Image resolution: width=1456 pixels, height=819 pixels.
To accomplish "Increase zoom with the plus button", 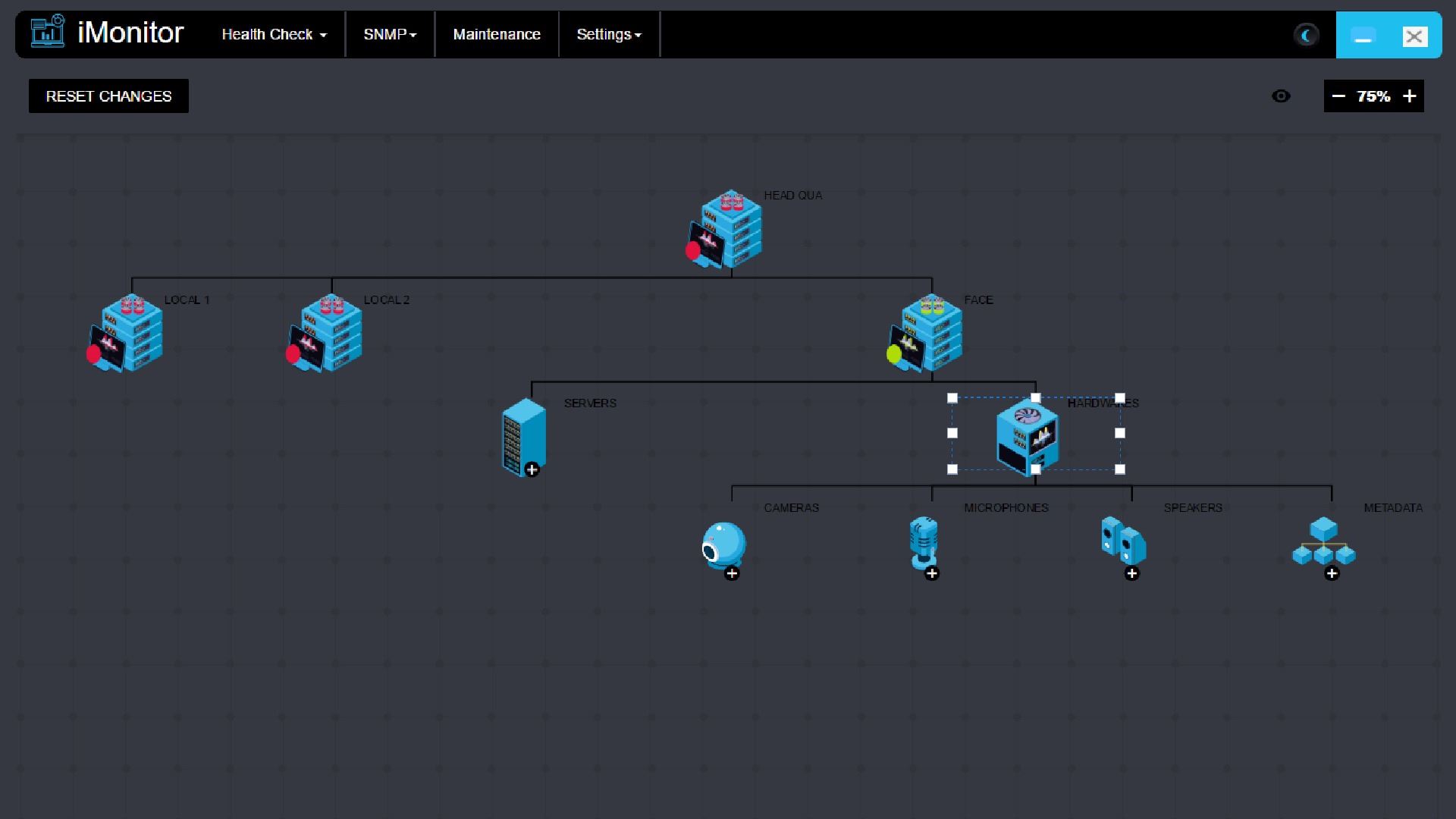I will coord(1409,96).
